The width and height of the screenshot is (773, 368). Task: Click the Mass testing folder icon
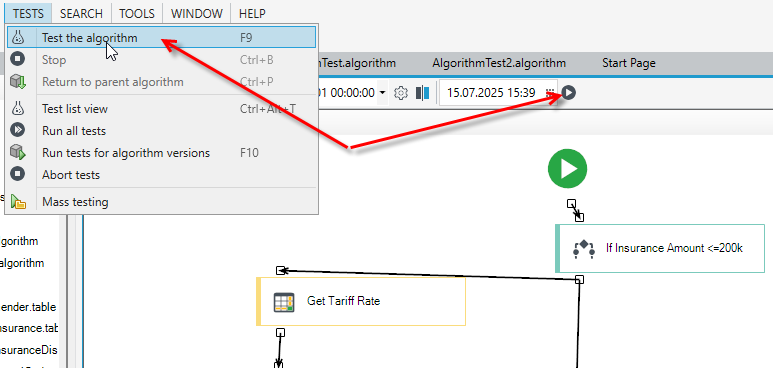pos(18,202)
